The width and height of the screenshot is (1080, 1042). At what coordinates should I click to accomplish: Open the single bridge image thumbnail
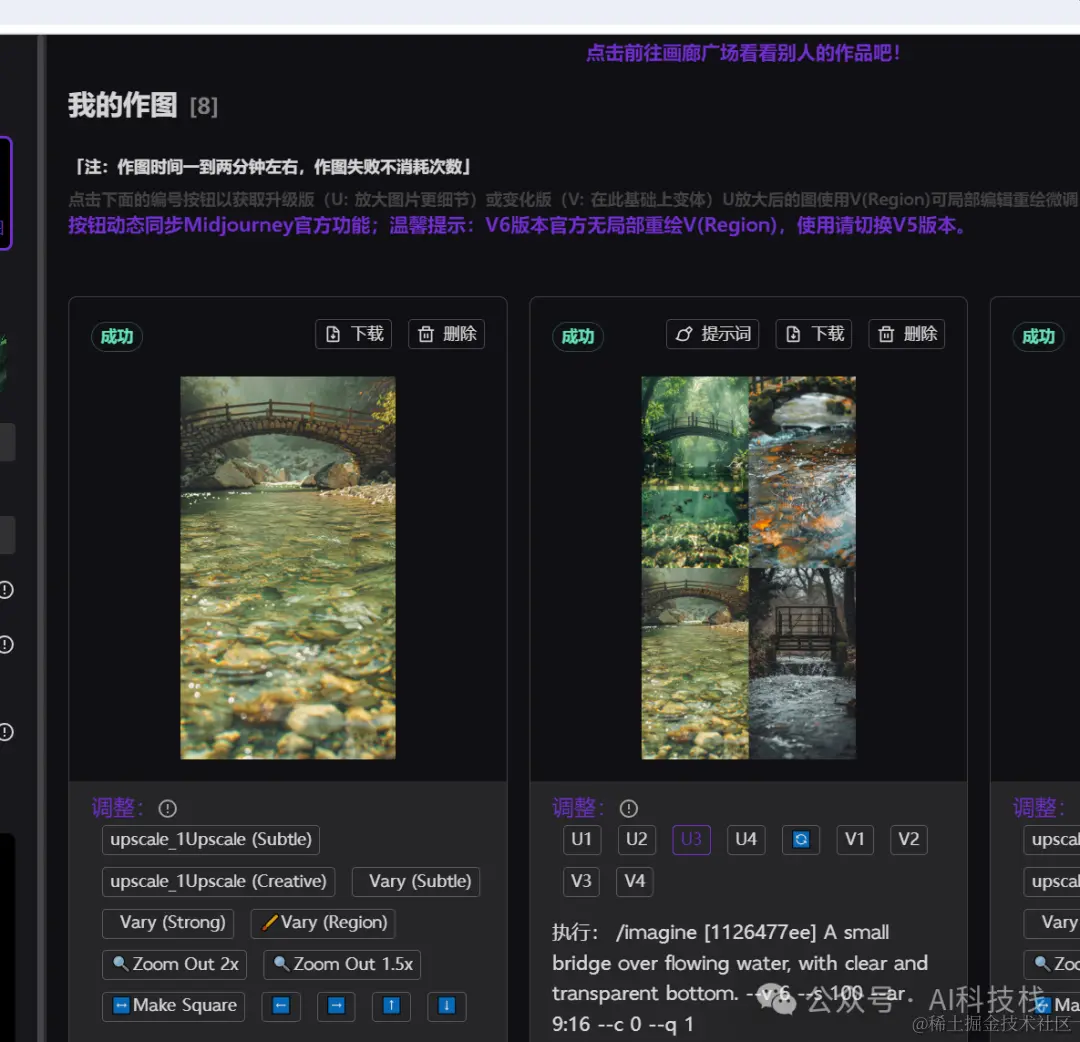pos(288,567)
